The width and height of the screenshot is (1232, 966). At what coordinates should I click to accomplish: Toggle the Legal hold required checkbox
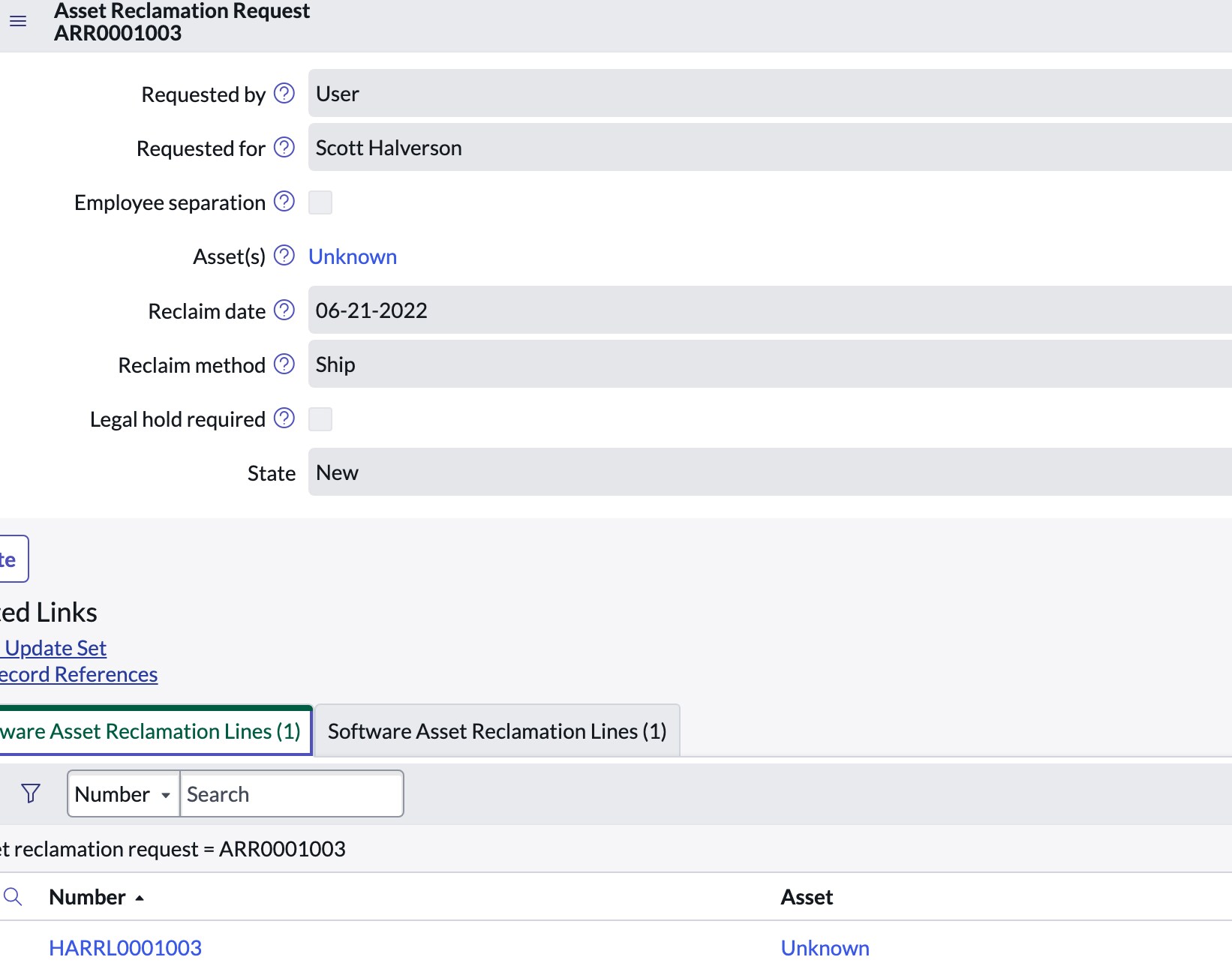tap(320, 419)
